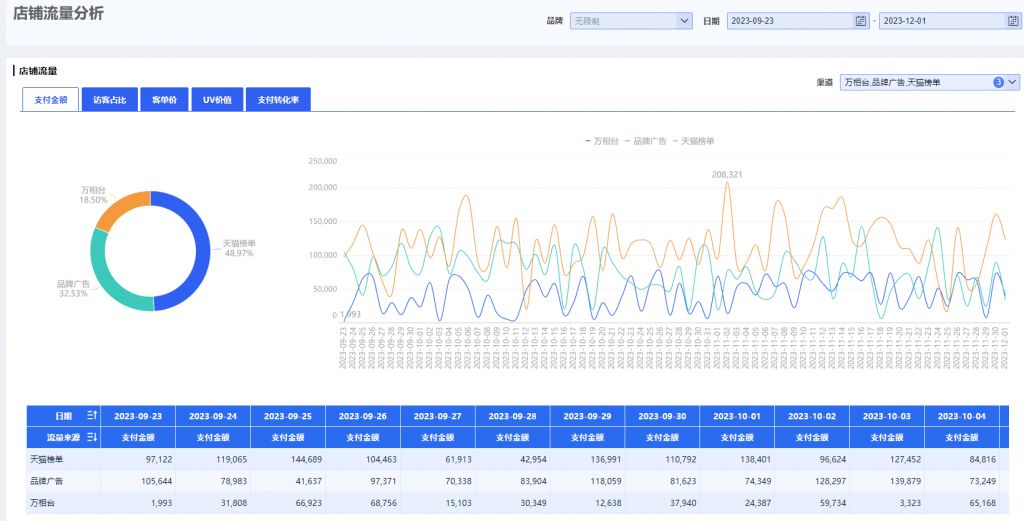Click table cell value 144,689
Image resolution: width=1024 pixels, height=521 pixels.
click(x=306, y=460)
